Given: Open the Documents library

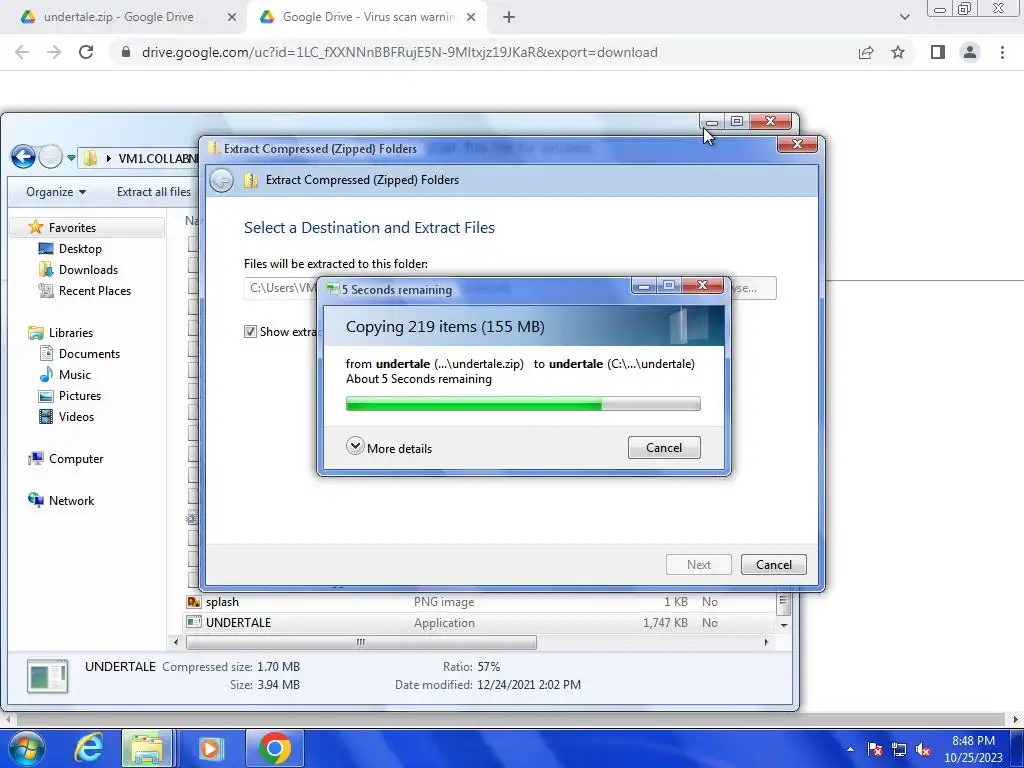Looking at the screenshot, I should click(x=89, y=353).
